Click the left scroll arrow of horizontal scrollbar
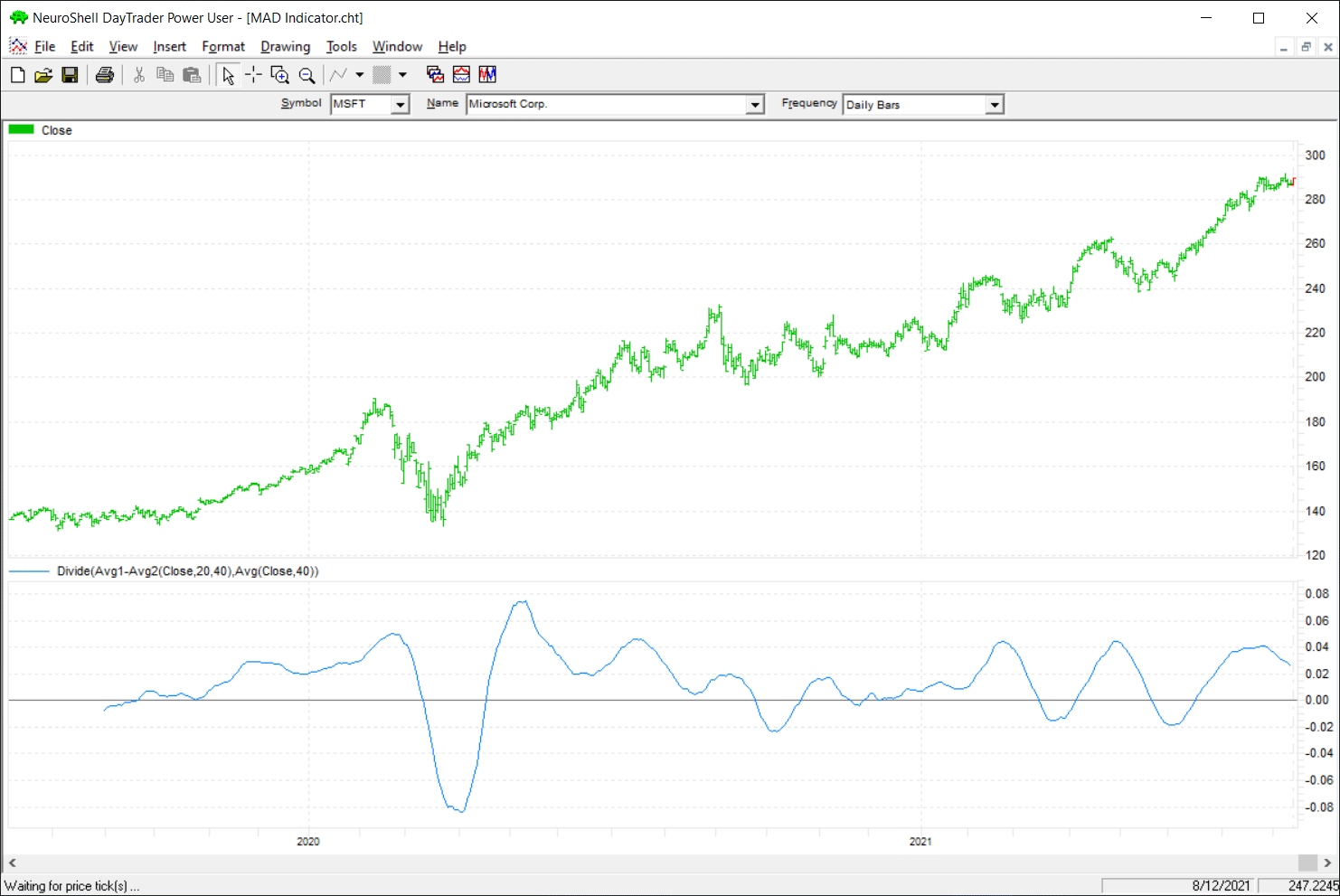The image size is (1340, 896). coord(12,863)
